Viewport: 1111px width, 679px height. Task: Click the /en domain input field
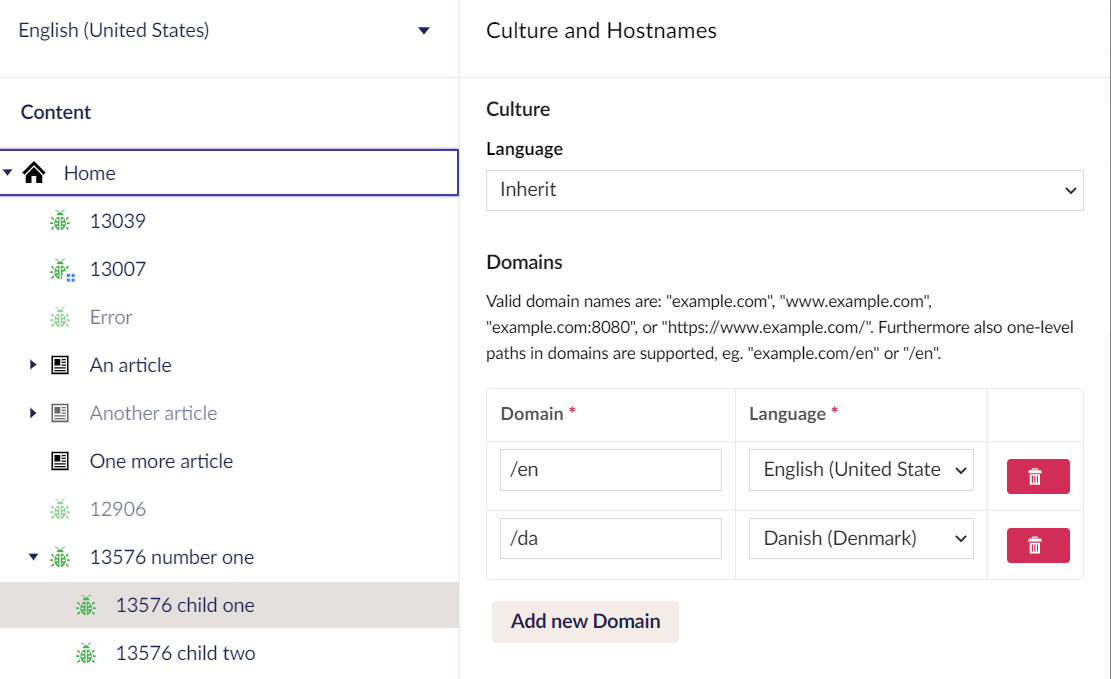611,470
